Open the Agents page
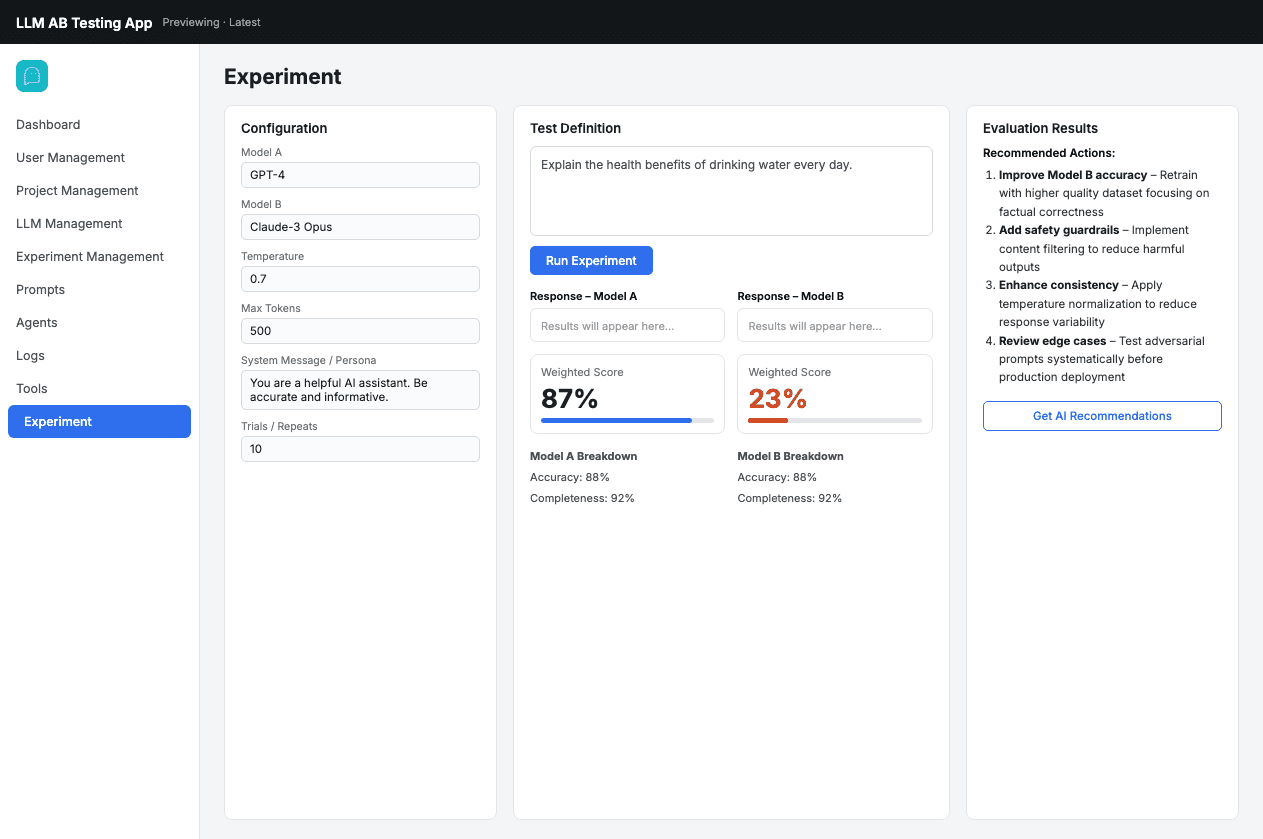The image size is (1263, 839). point(37,323)
